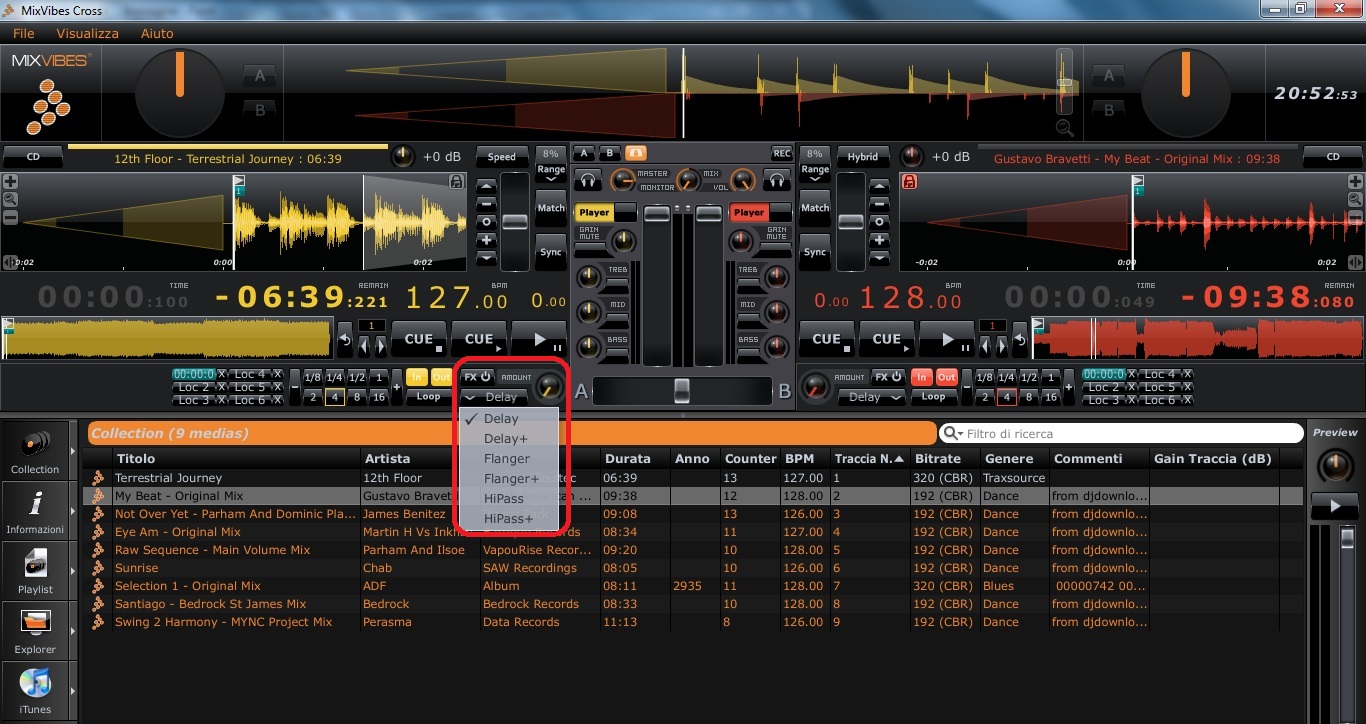
Task: Open the Explorer sidebar icon
Action: click(35, 630)
